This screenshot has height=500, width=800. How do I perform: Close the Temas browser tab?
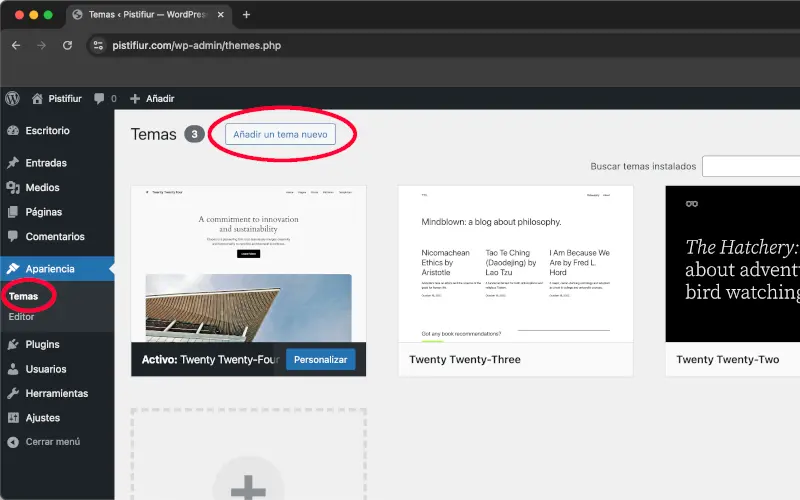(x=220, y=15)
